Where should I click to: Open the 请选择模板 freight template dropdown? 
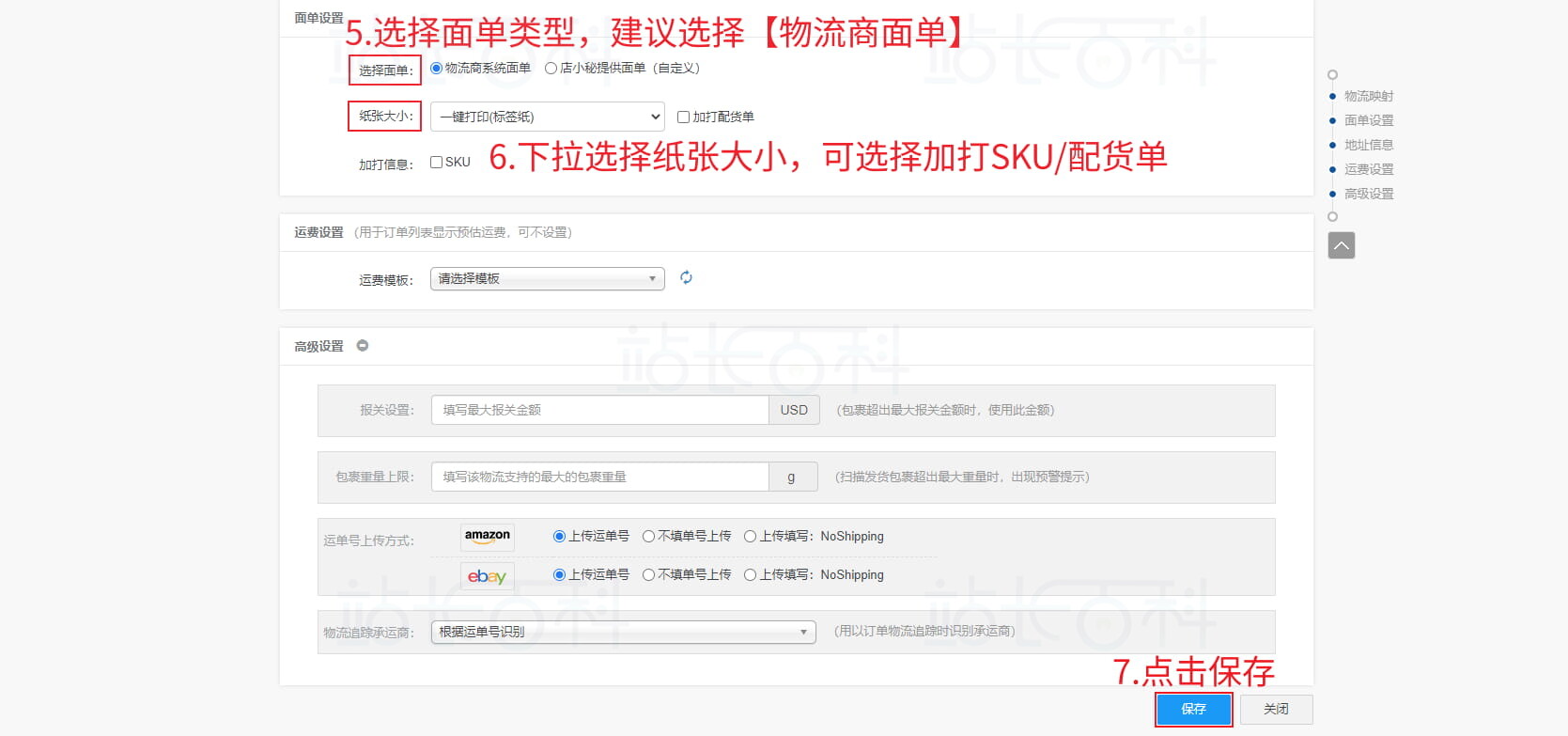click(x=547, y=278)
